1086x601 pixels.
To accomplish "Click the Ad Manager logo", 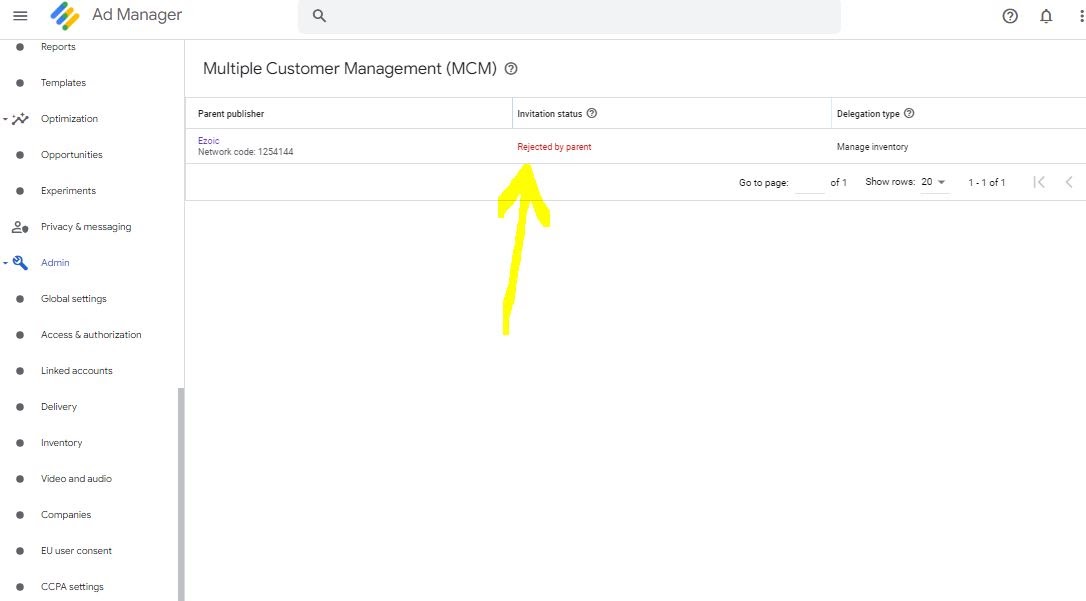I will click(x=64, y=15).
